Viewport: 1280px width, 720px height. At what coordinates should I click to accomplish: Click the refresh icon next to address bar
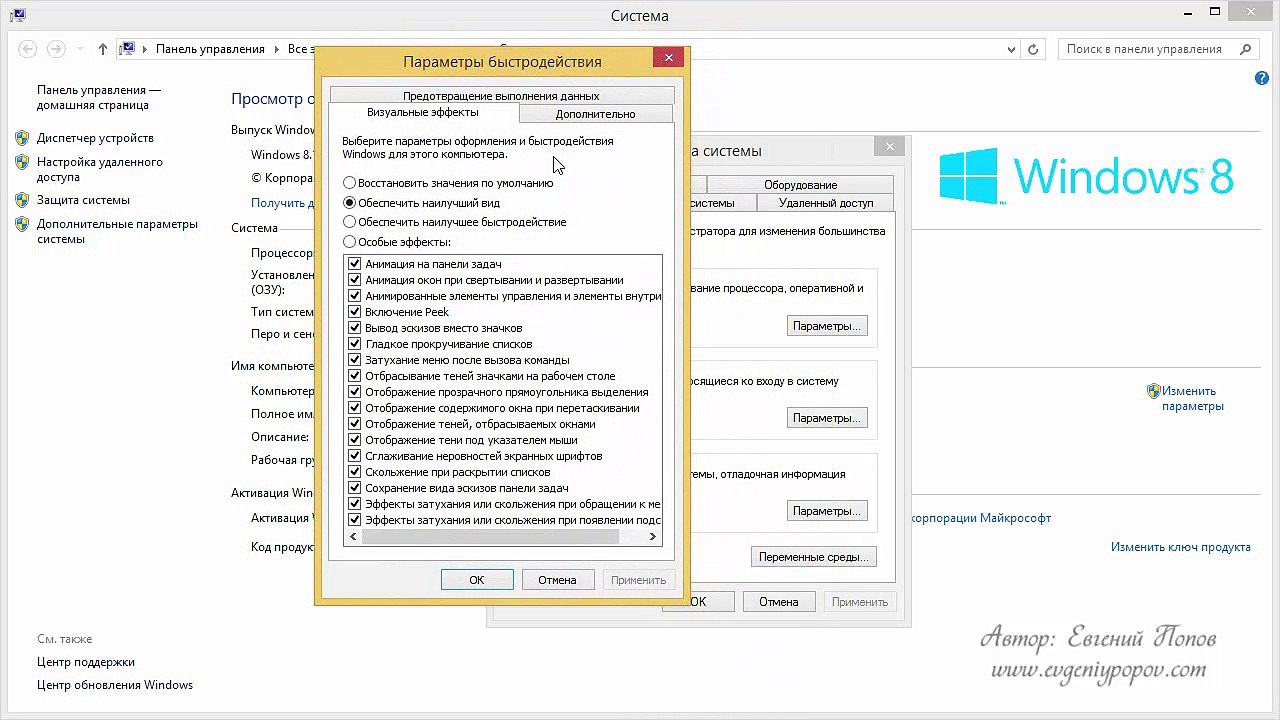click(1035, 49)
